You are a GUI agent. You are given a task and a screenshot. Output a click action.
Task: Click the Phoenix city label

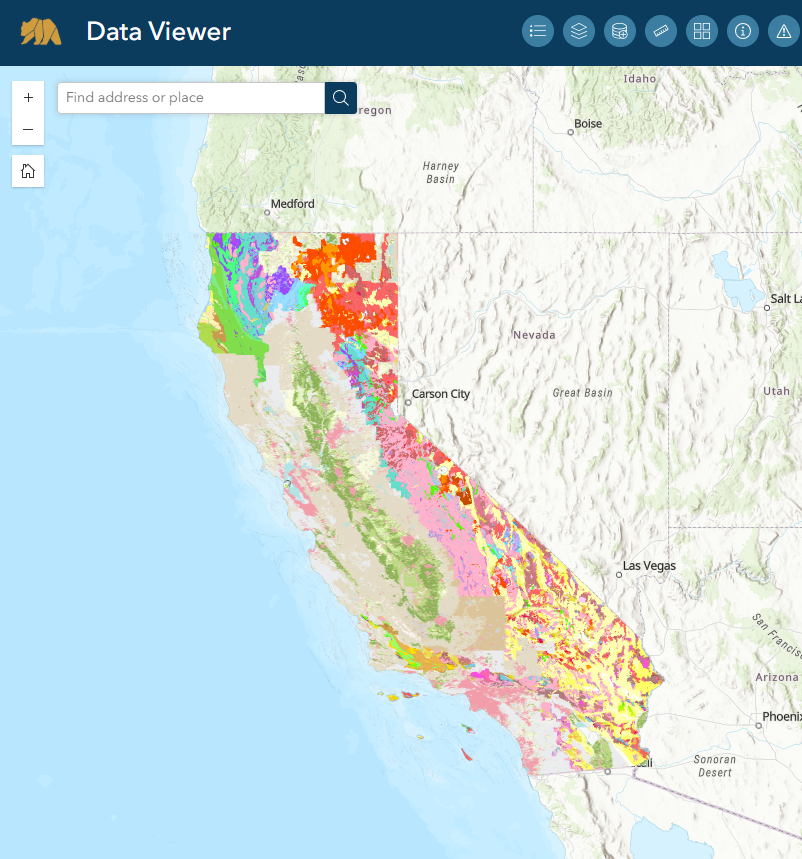pyautogui.click(x=782, y=716)
